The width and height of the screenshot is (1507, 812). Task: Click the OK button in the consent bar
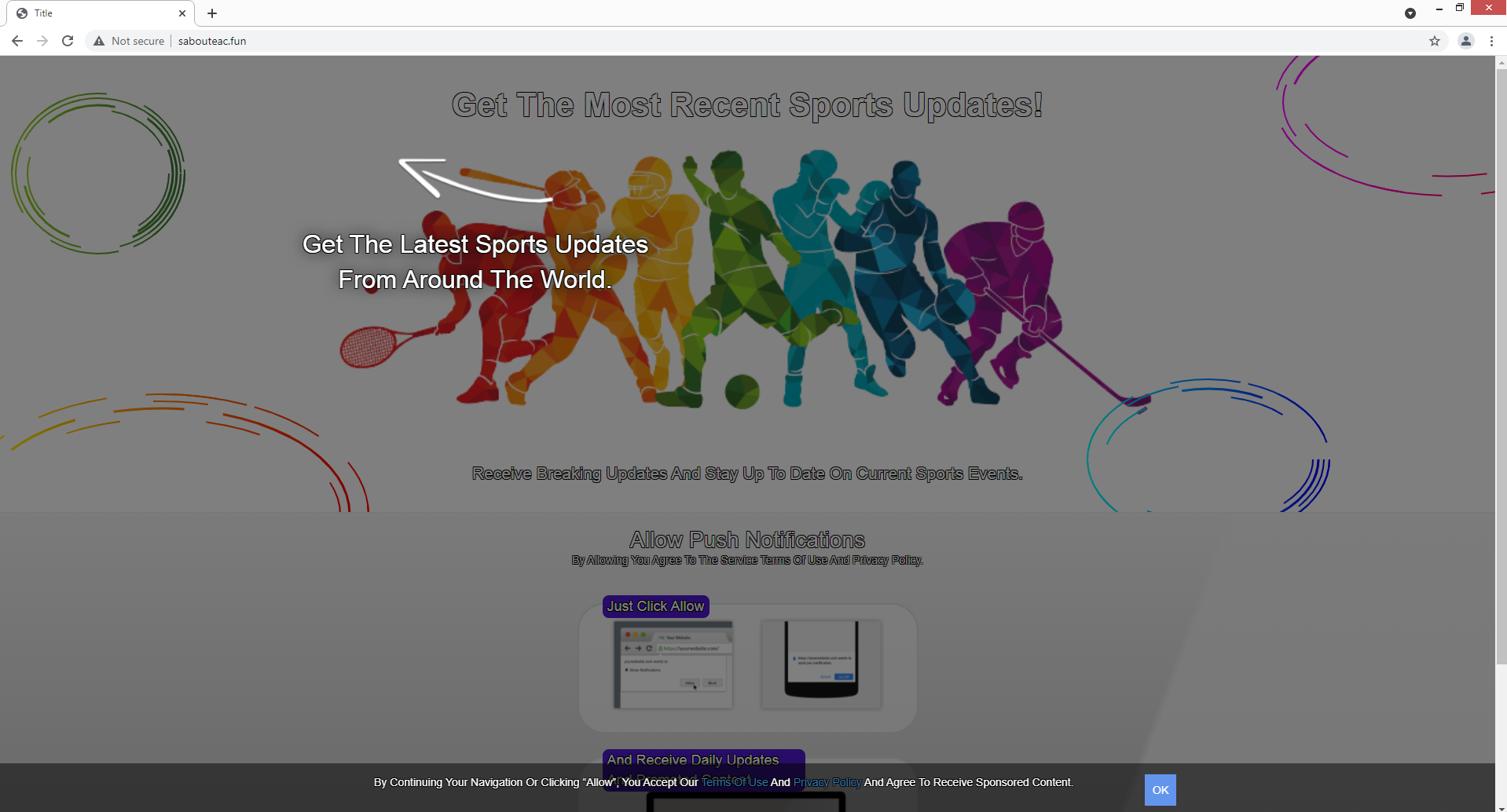tap(1160, 790)
